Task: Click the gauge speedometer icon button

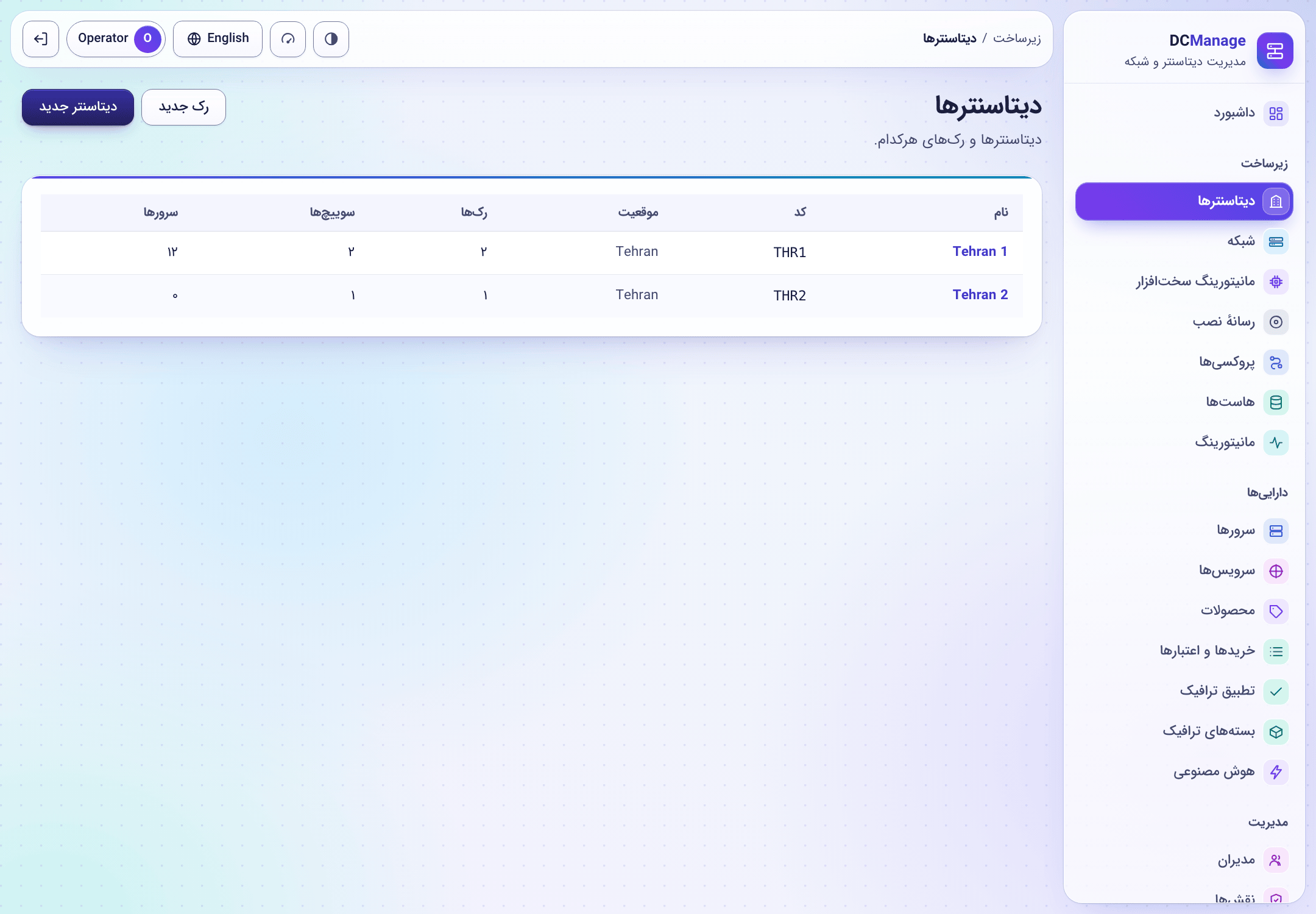Action: 288,39
